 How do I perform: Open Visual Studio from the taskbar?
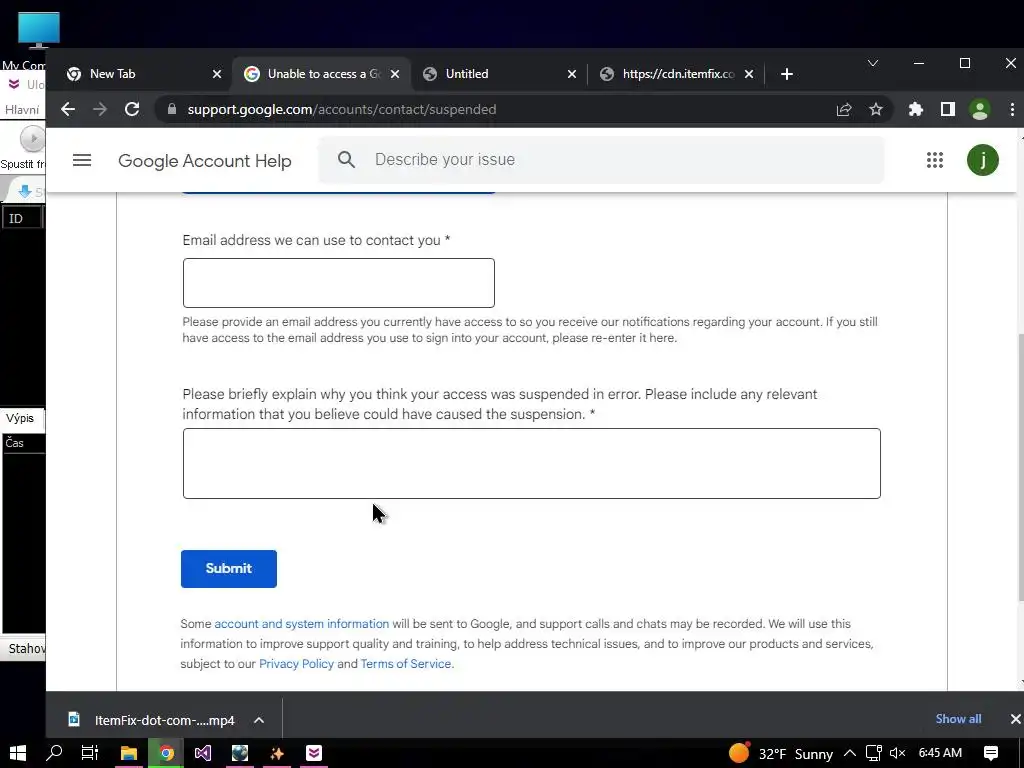[x=203, y=753]
